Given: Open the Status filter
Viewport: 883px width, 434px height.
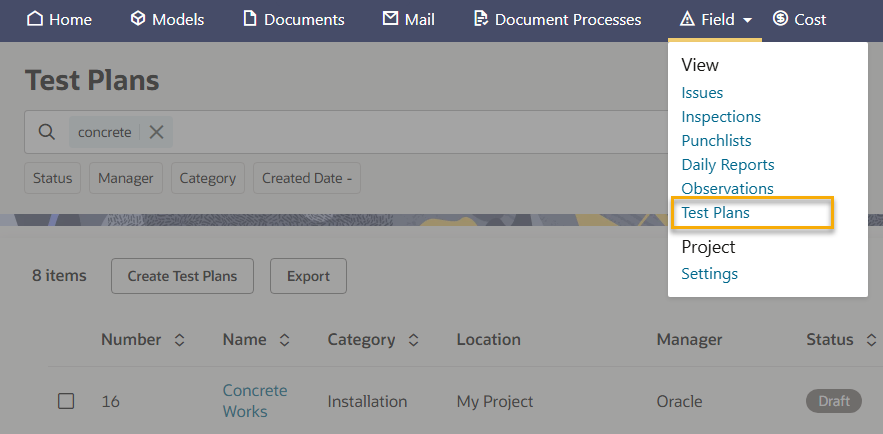Looking at the screenshot, I should click(52, 178).
